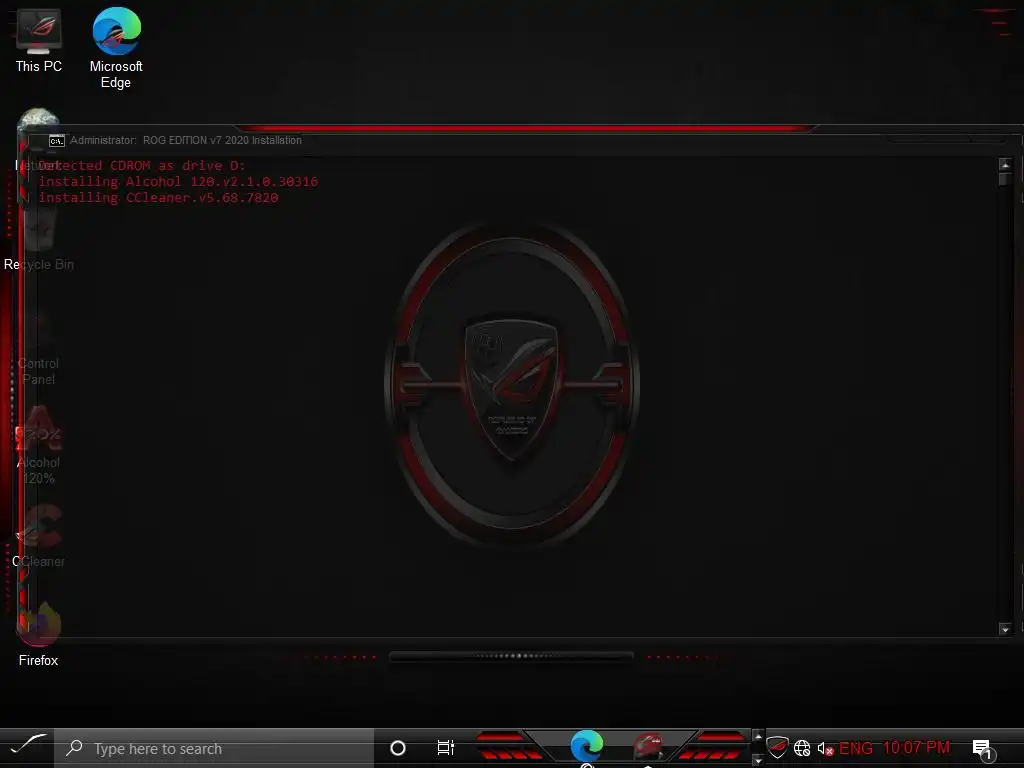Click the 'installing Alcohol 120.v2.1.0.30316' line
Screen dimensions: 1024x768
point(178,182)
